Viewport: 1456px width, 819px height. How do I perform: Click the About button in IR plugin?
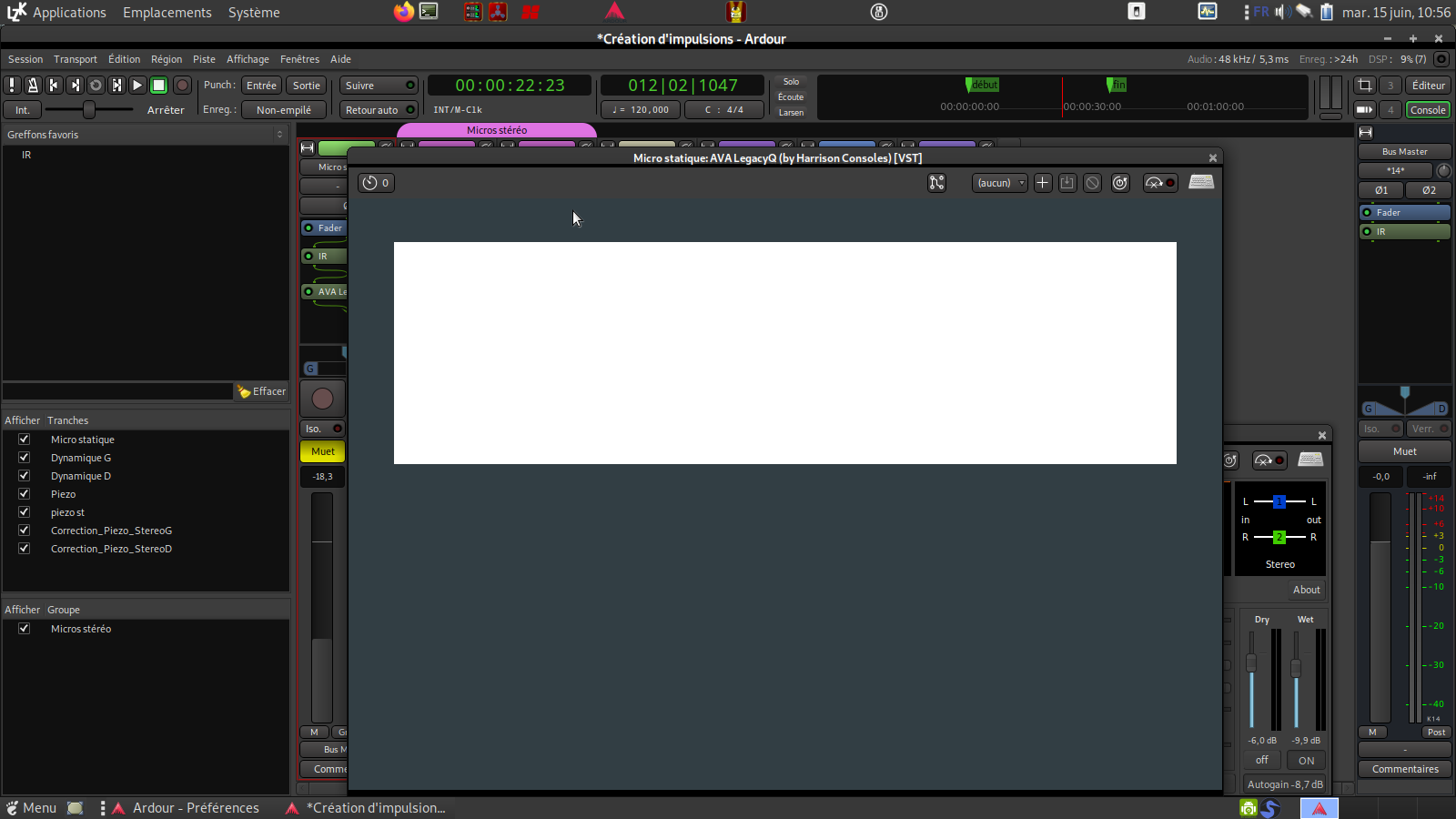tap(1307, 590)
